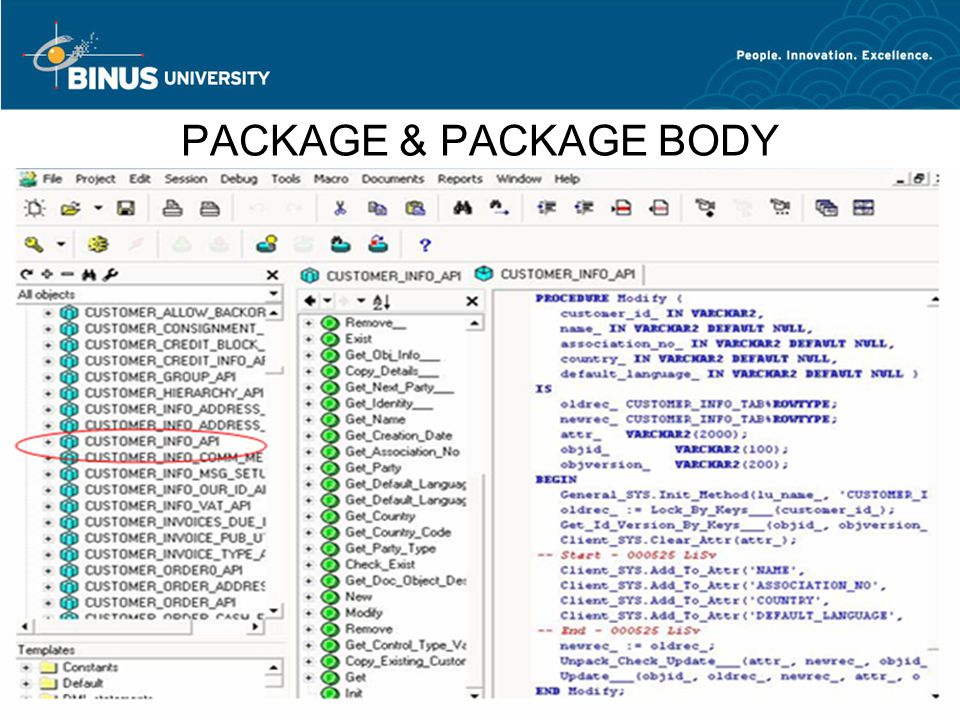The width and height of the screenshot is (960, 720).
Task: Expand the Modify procedure node
Action: coord(309,613)
